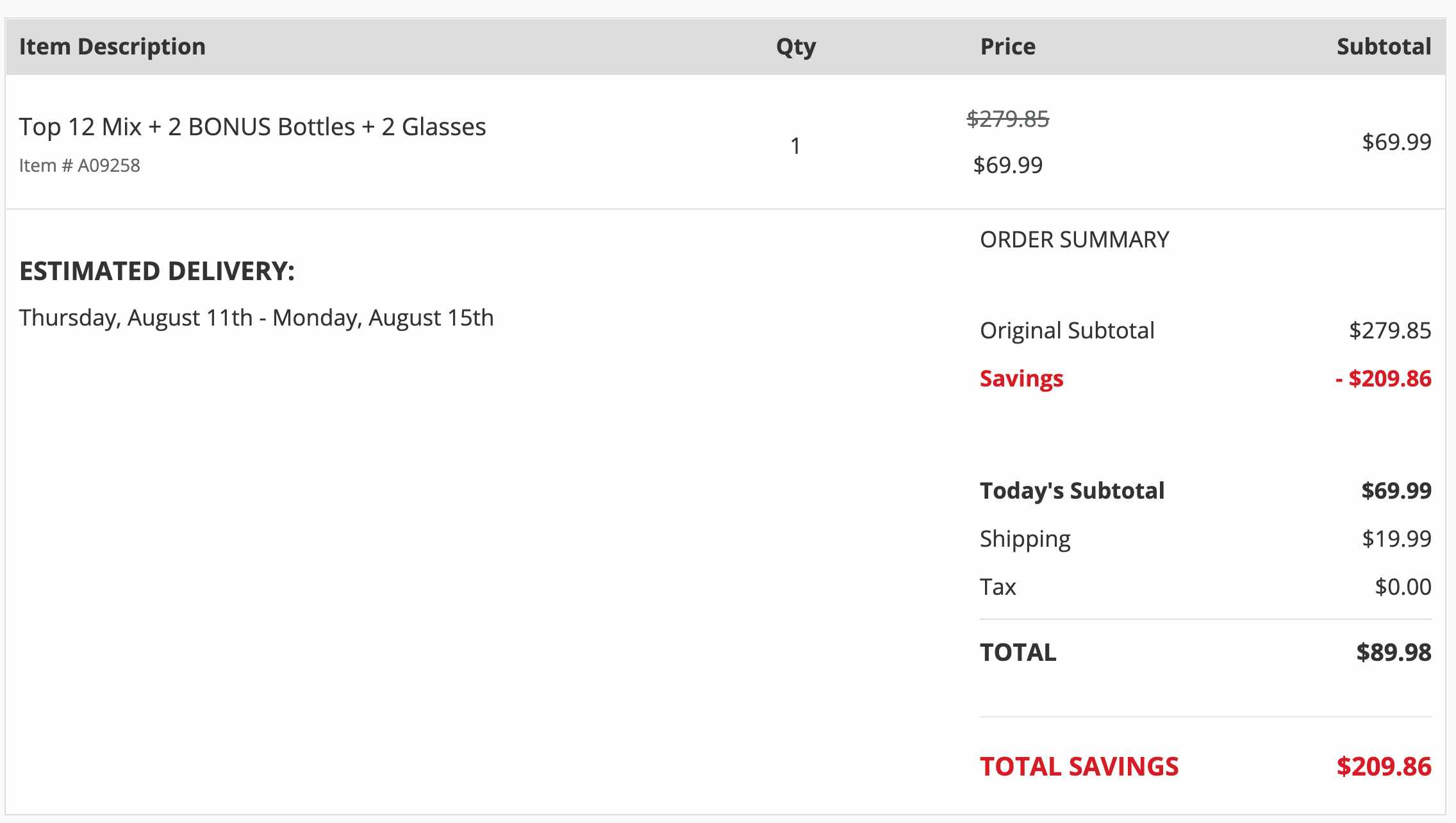Click the TOTAL amount $89.98
1456x823 pixels.
click(1394, 653)
